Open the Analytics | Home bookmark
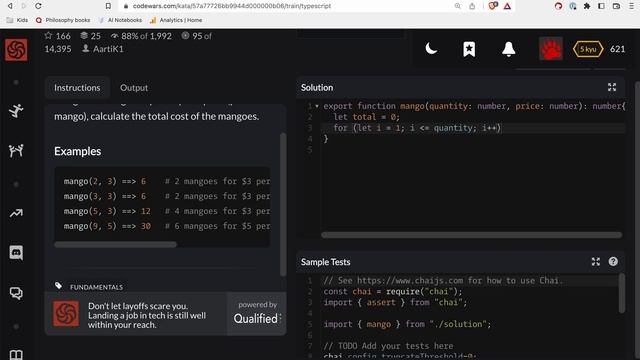Image resolution: width=640 pixels, height=360 pixels. pos(176,20)
